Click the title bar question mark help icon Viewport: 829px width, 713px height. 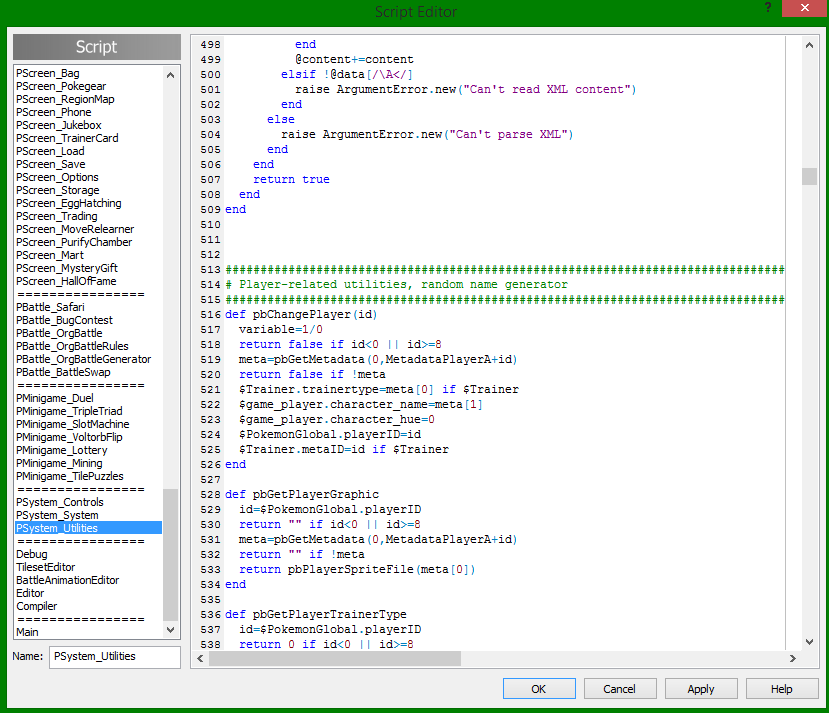pos(767,9)
